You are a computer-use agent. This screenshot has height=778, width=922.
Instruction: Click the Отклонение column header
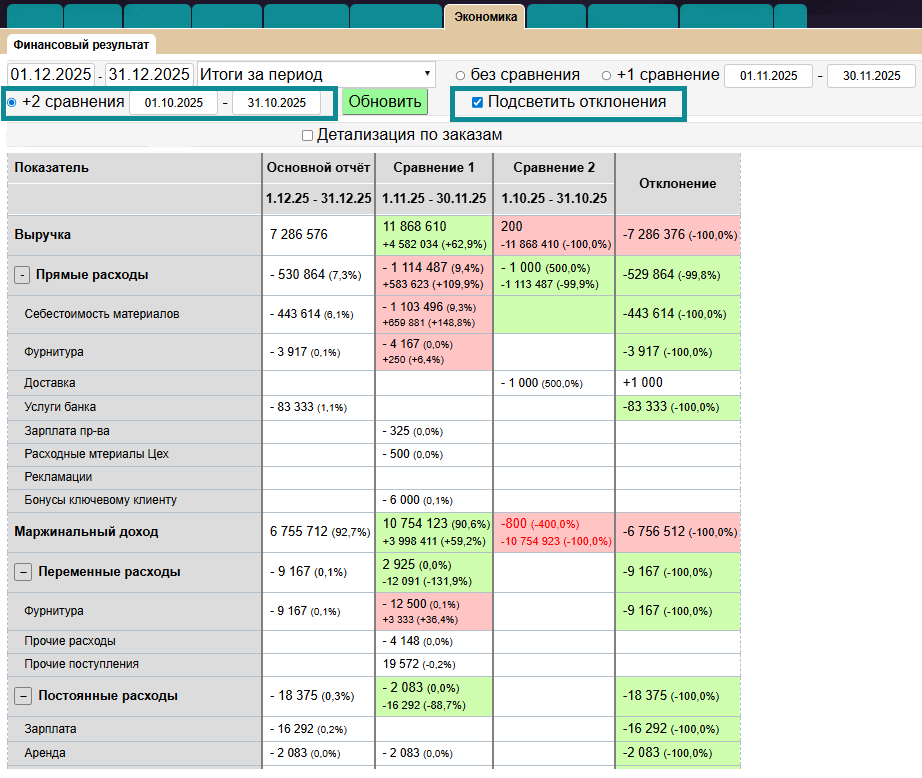(677, 184)
